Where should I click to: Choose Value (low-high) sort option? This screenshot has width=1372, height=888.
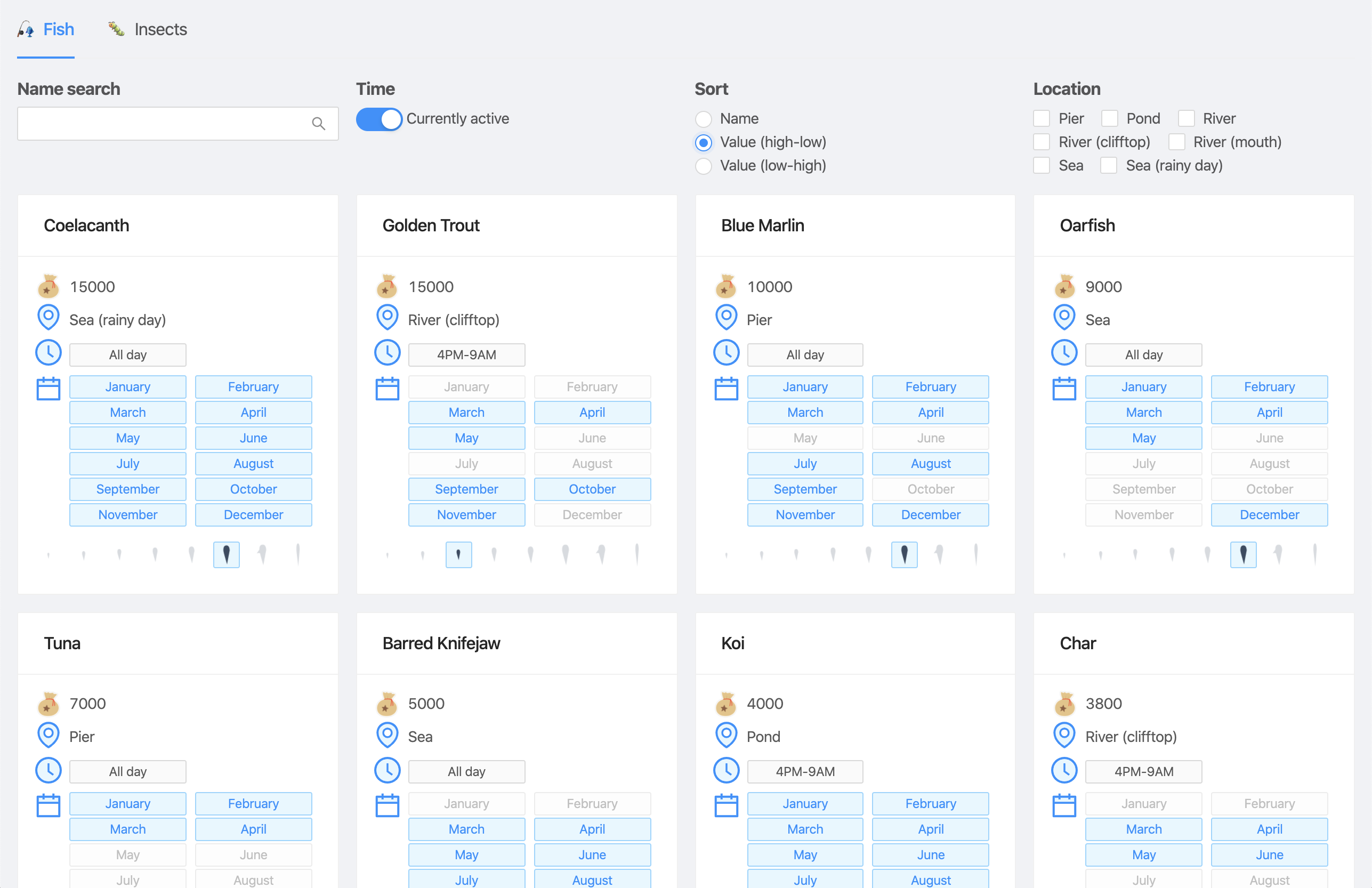click(x=703, y=166)
